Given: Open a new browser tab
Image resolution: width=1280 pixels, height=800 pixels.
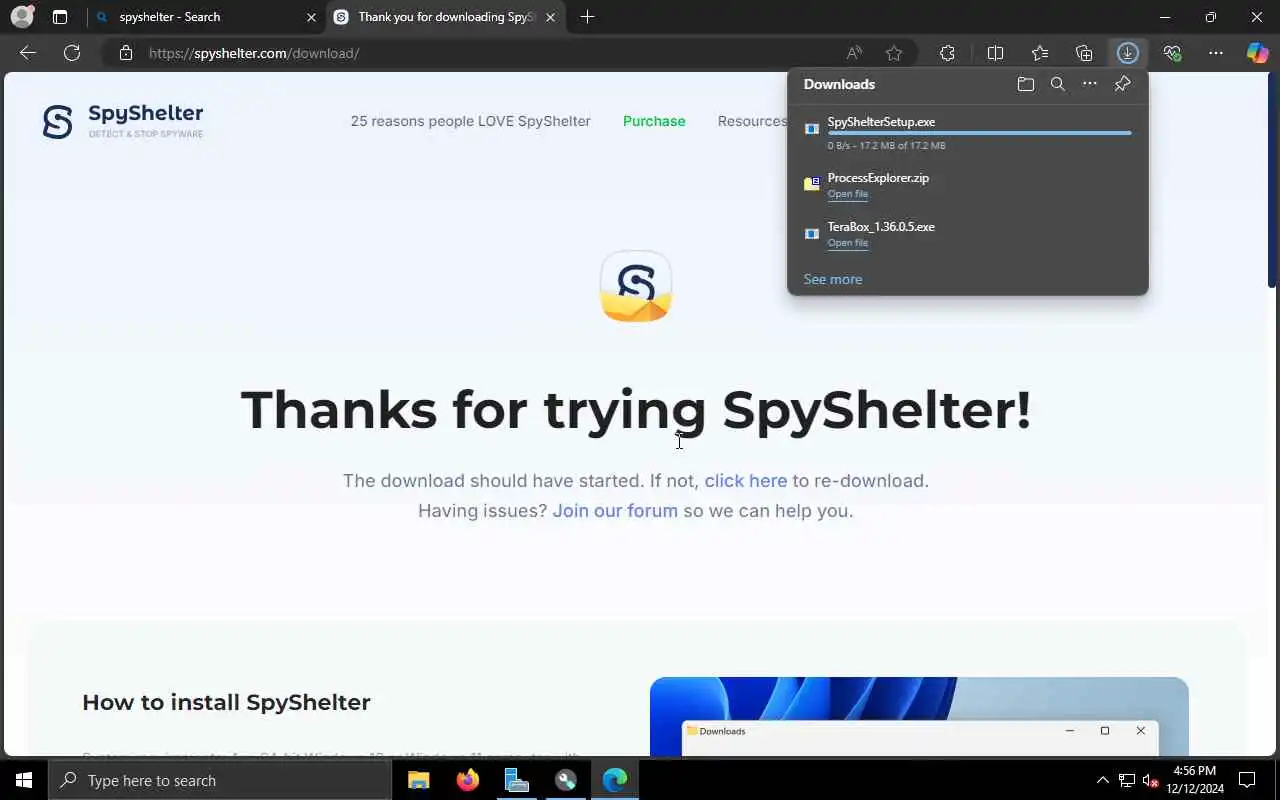Looking at the screenshot, I should coord(587,17).
